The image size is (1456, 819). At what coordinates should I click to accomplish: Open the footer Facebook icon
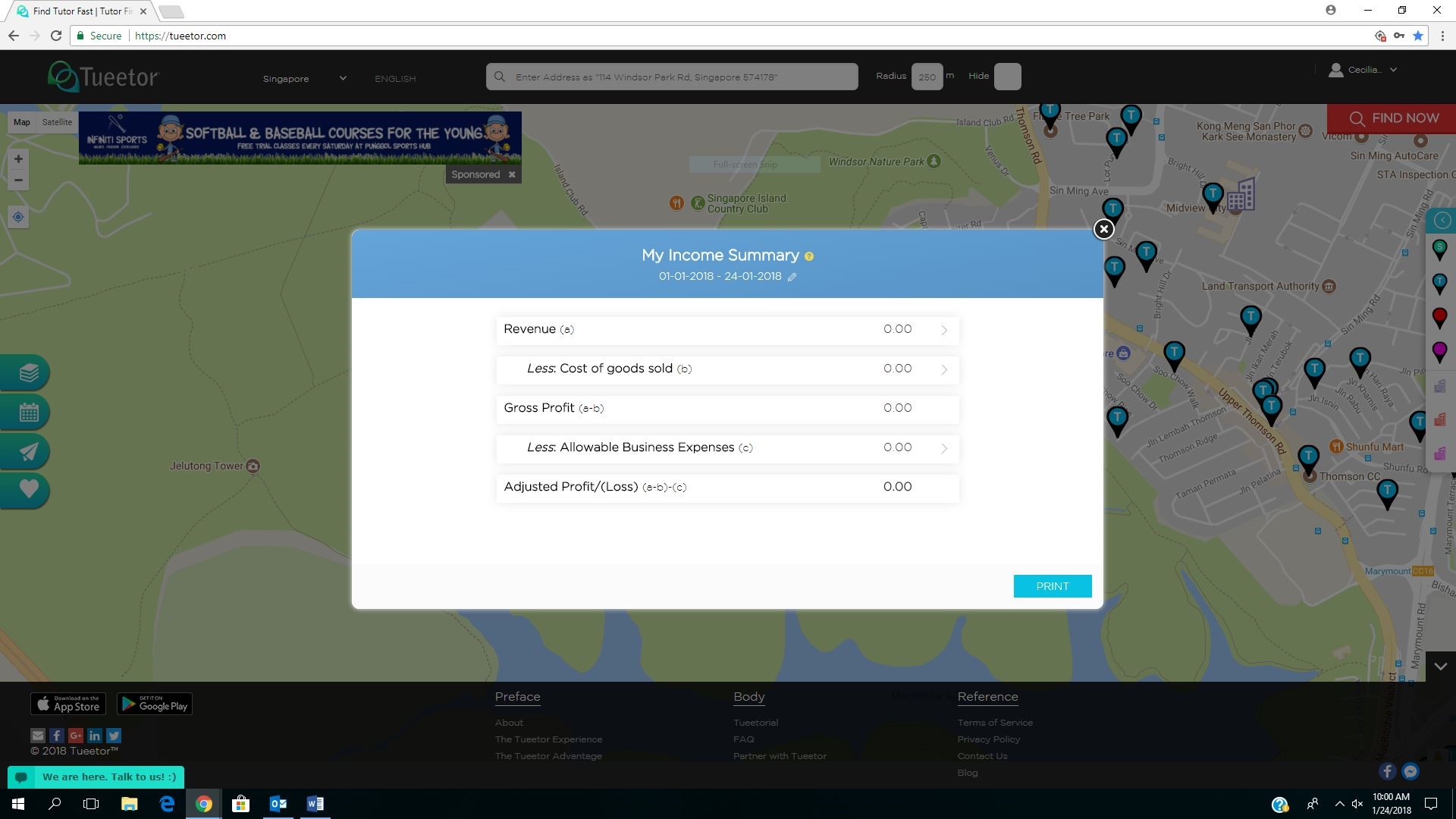click(x=57, y=736)
